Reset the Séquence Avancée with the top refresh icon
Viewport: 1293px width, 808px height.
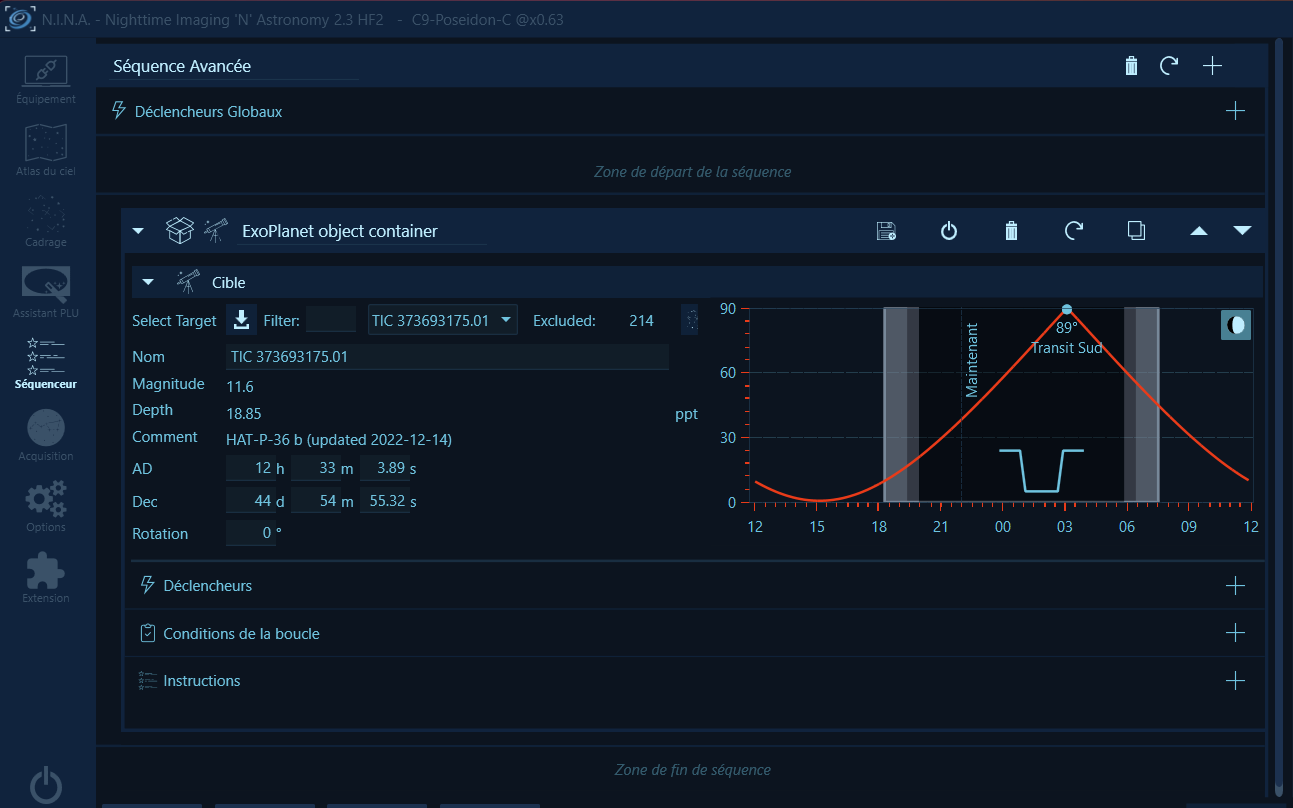pyautogui.click(x=1168, y=66)
